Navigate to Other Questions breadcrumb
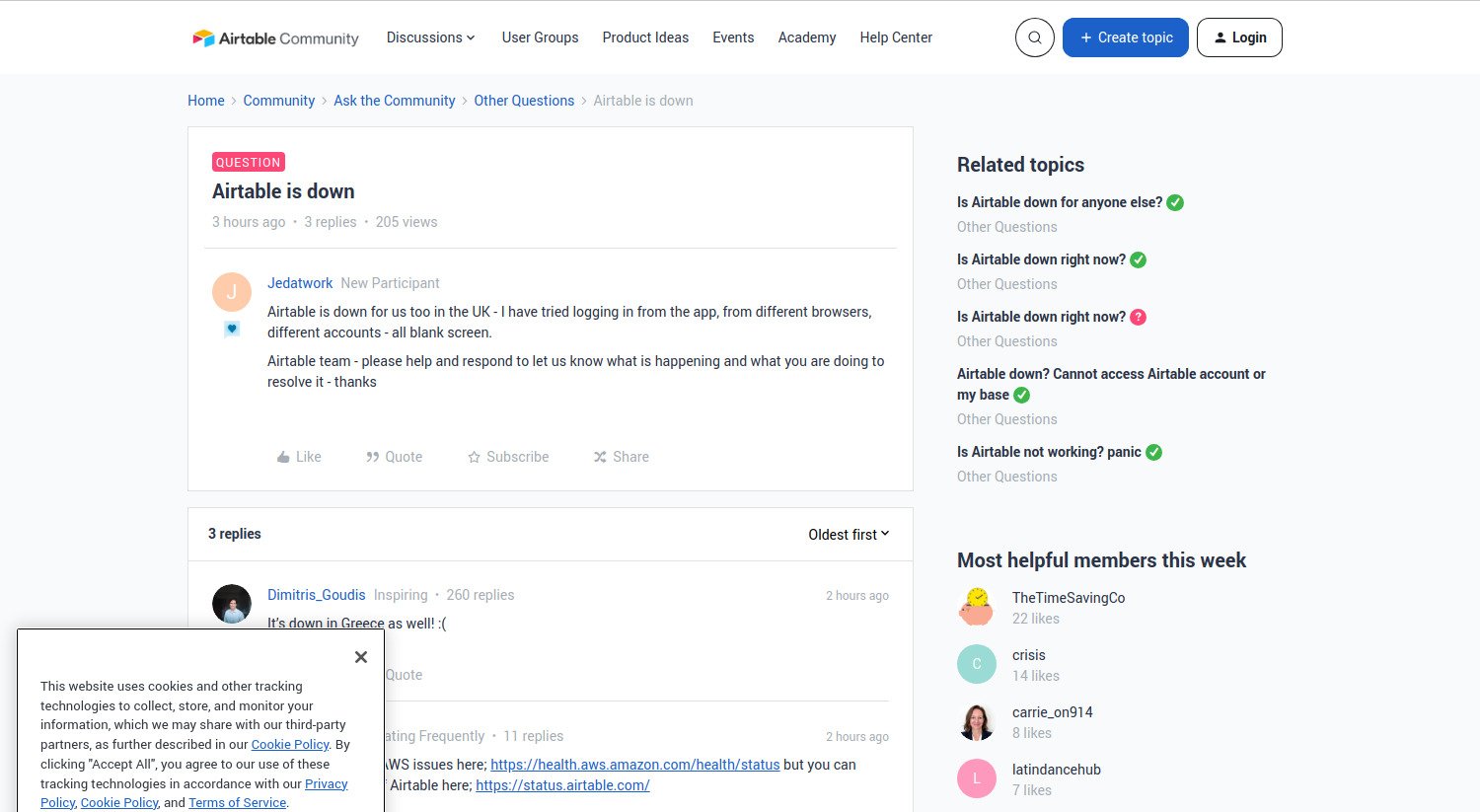 click(x=524, y=101)
